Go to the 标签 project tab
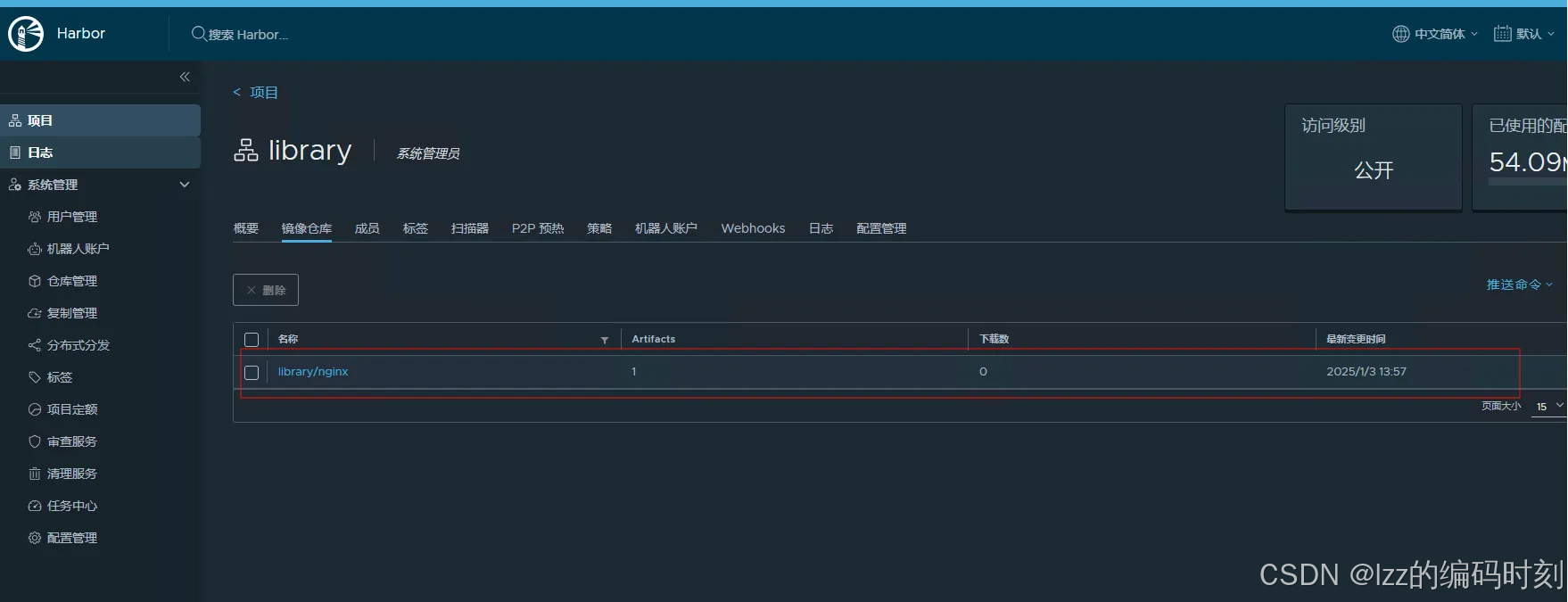The width and height of the screenshot is (1568, 602). [x=416, y=228]
